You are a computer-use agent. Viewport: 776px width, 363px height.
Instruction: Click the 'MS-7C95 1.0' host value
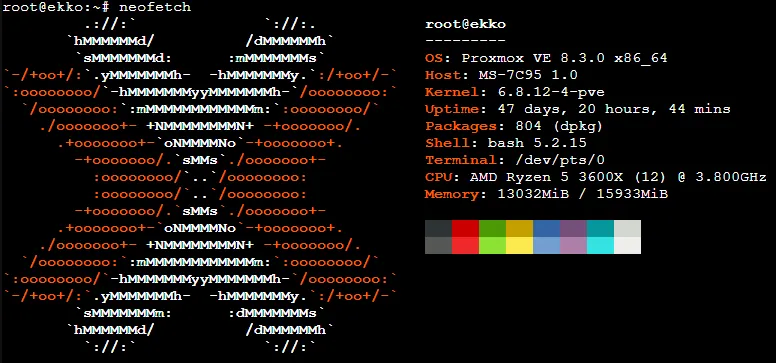(x=528, y=75)
